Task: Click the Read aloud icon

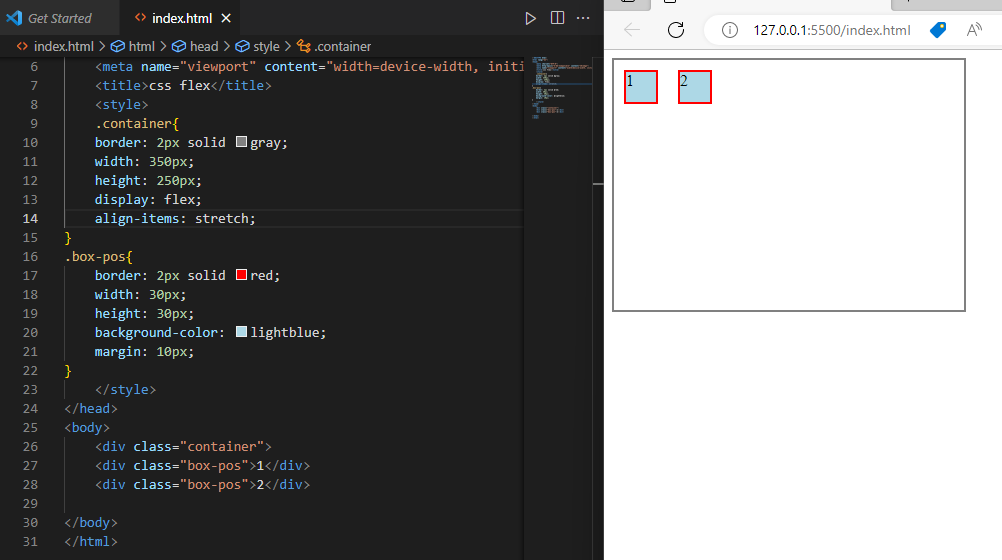Action: [x=974, y=30]
